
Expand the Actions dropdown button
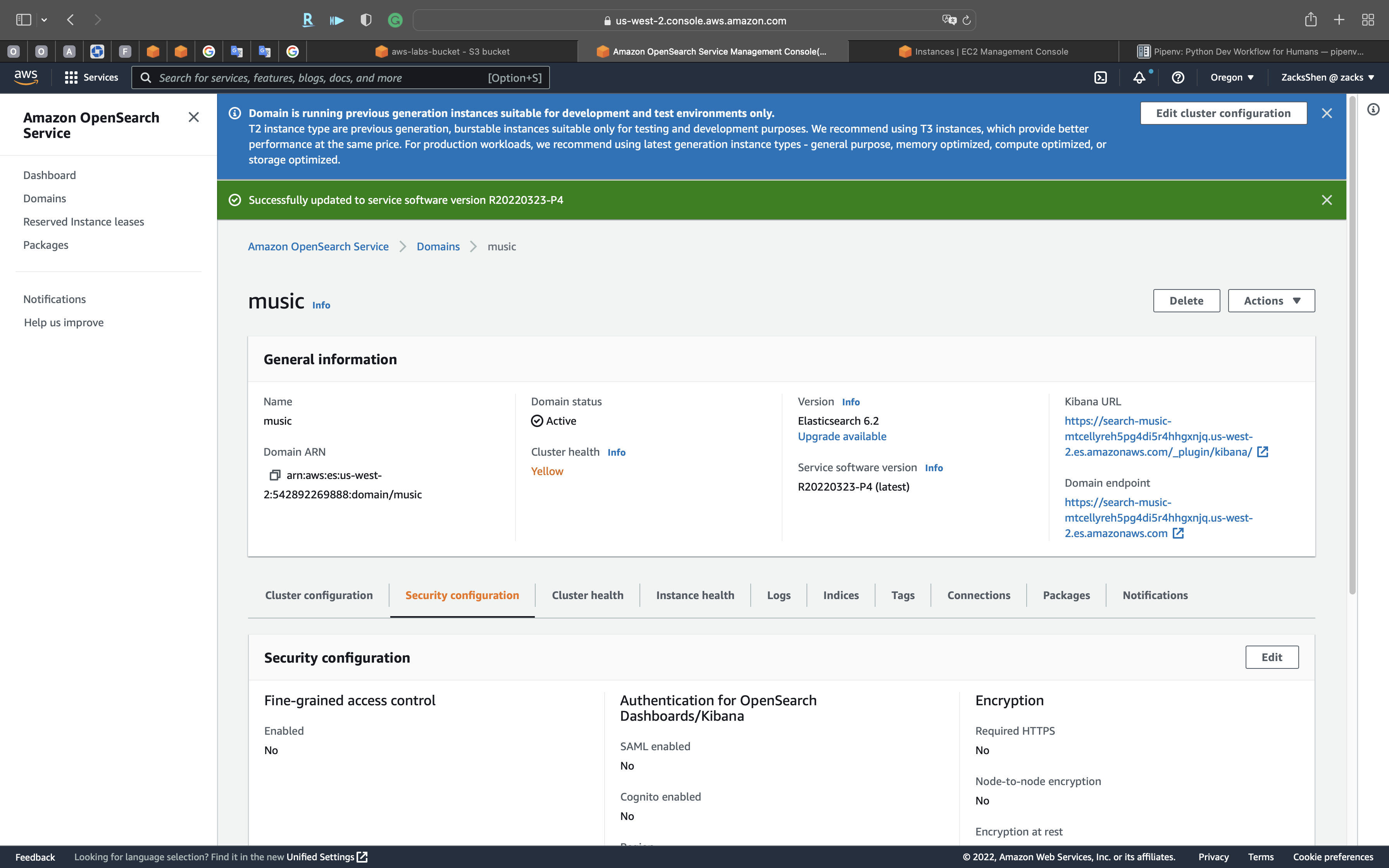[1271, 301]
